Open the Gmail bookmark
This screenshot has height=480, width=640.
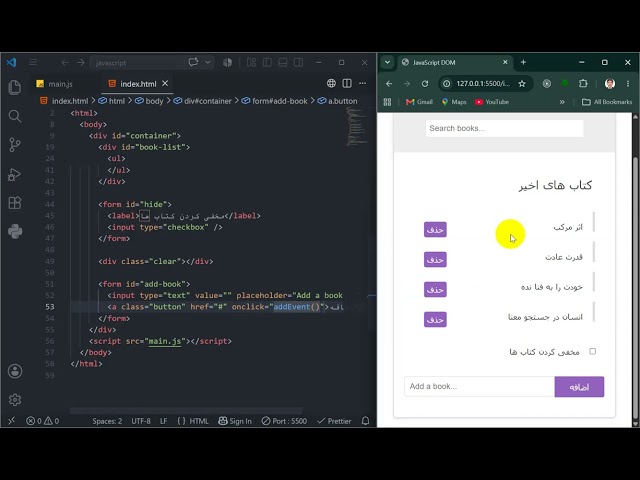click(419, 102)
